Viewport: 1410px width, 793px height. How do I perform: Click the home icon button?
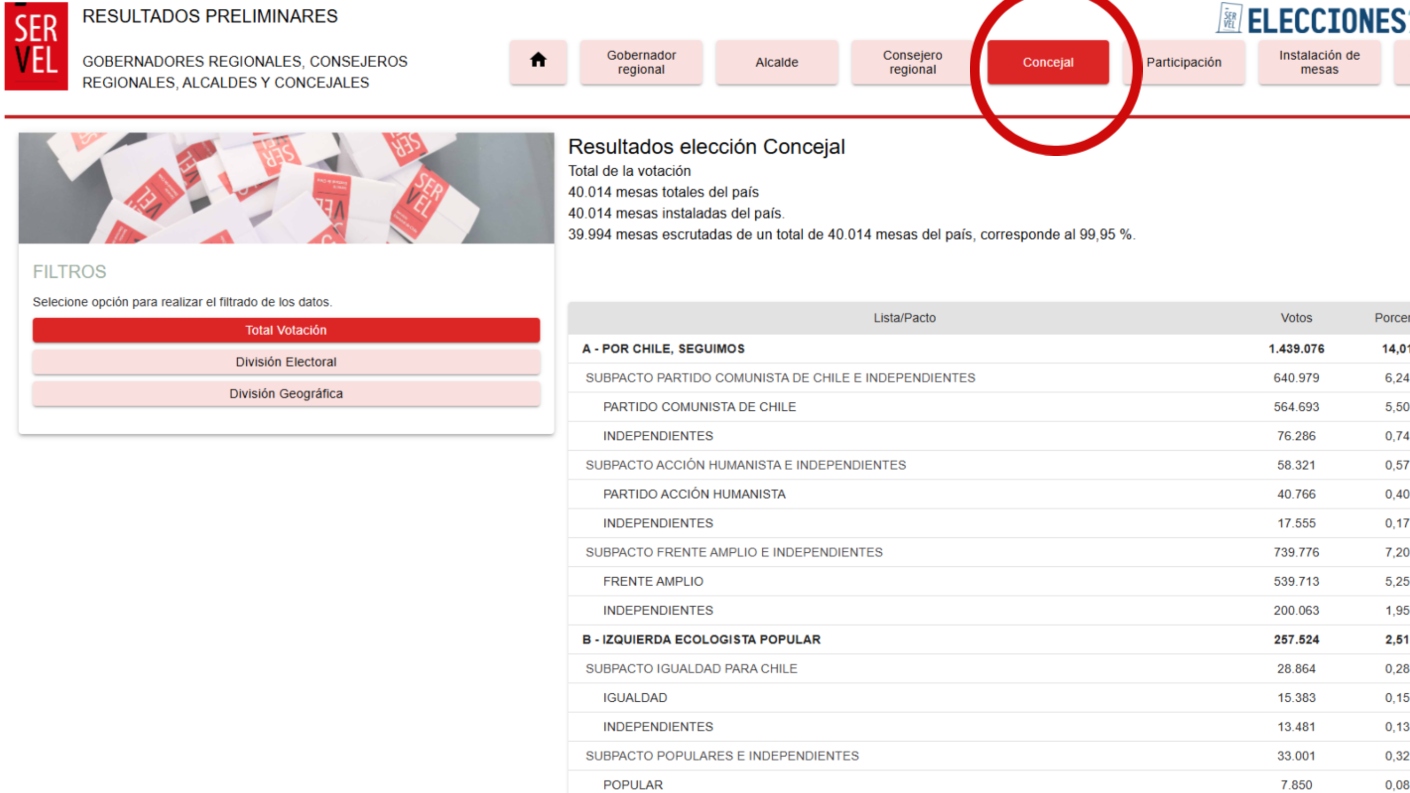538,62
